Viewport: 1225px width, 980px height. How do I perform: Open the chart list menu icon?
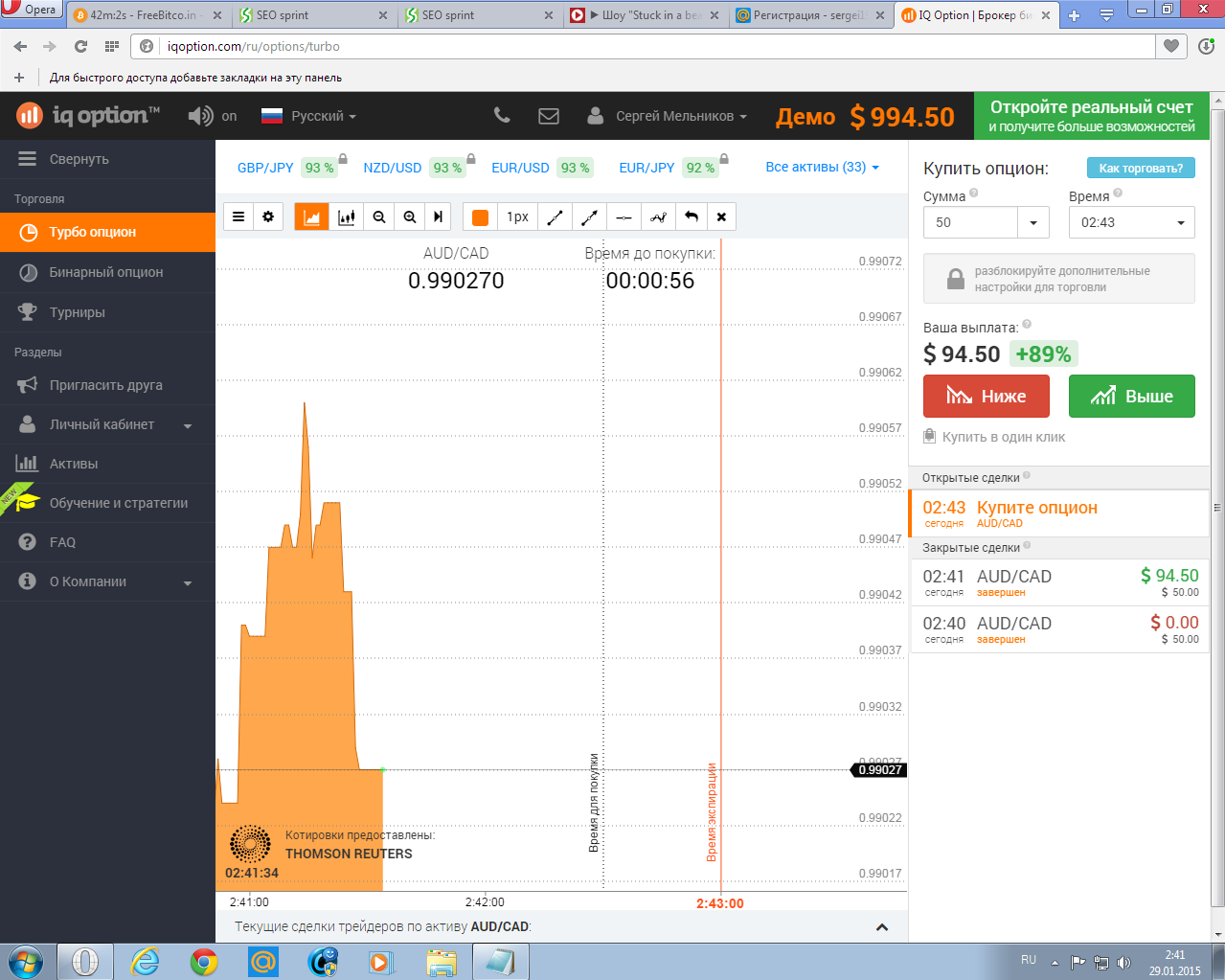point(238,217)
